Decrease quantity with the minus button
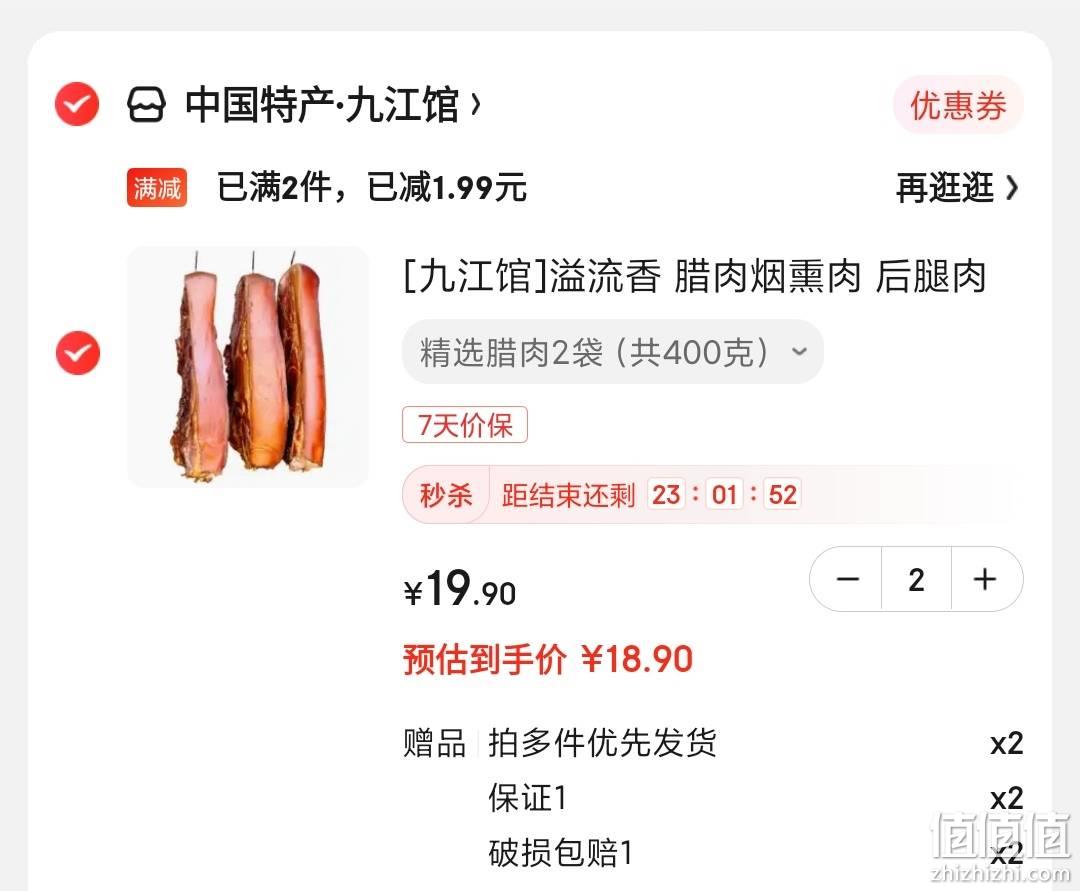The image size is (1080, 891). pyautogui.click(x=847, y=579)
